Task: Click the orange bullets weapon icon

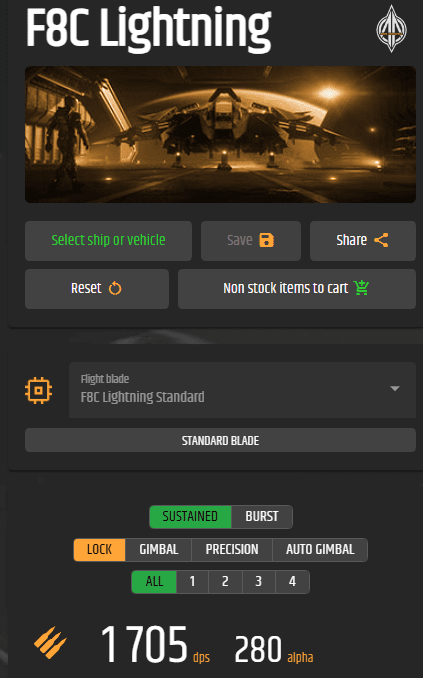Action: click(50, 643)
